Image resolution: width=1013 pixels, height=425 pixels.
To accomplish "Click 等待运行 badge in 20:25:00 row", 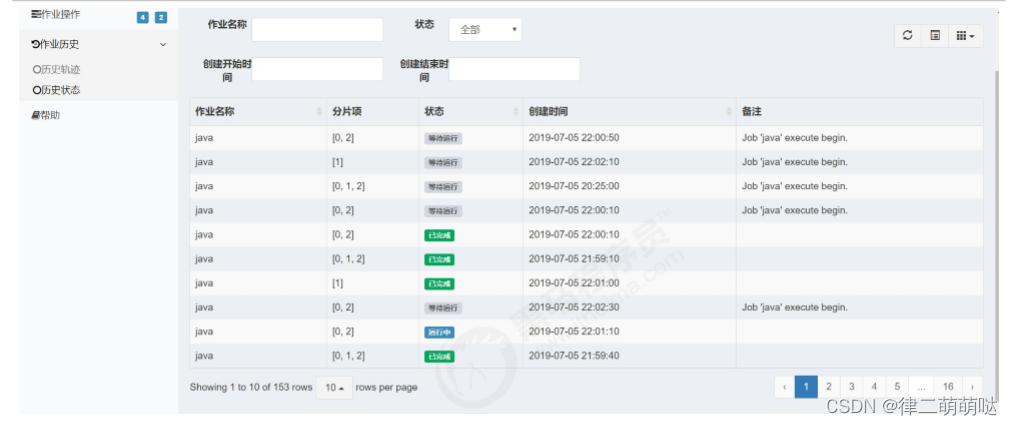I will click(443, 187).
